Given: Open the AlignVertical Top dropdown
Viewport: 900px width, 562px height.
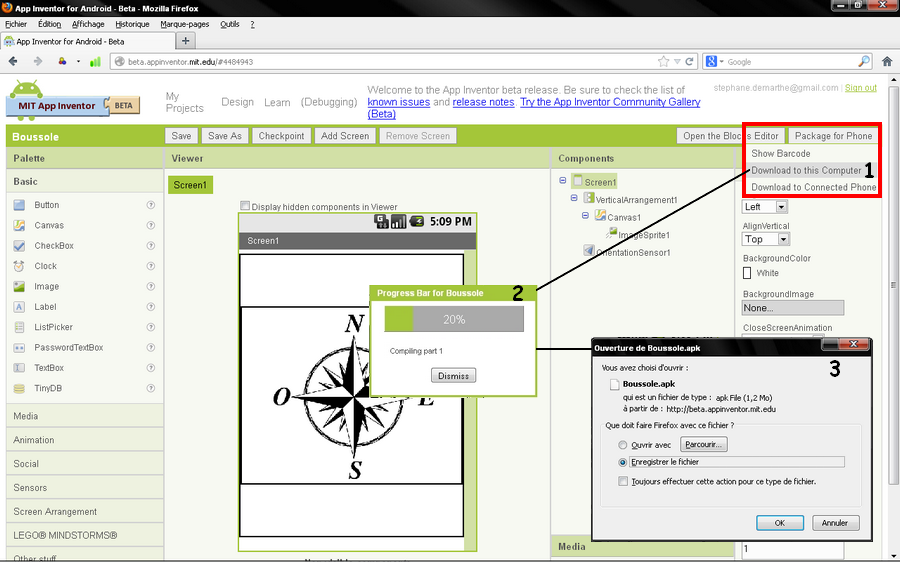Looking at the screenshot, I should point(766,239).
